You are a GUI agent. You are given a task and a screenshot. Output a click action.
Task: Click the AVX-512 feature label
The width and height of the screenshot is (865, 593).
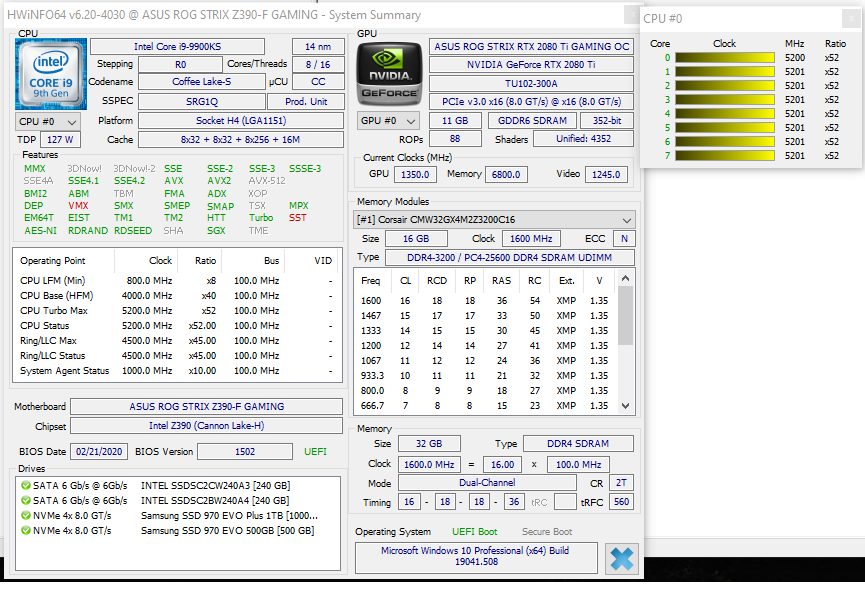point(267,180)
